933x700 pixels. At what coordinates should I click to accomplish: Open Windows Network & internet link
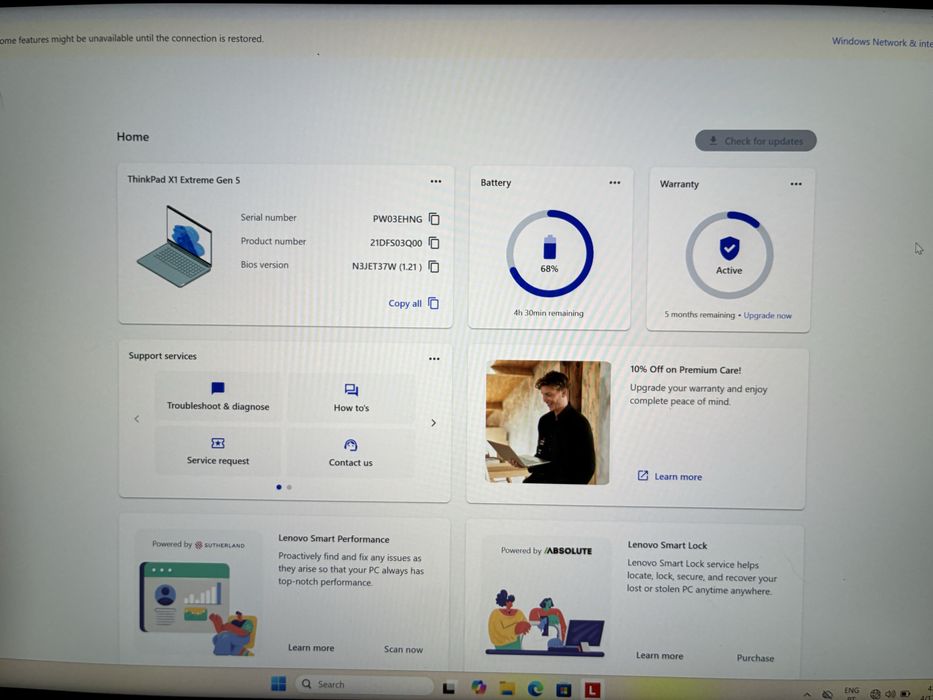[x=882, y=42]
